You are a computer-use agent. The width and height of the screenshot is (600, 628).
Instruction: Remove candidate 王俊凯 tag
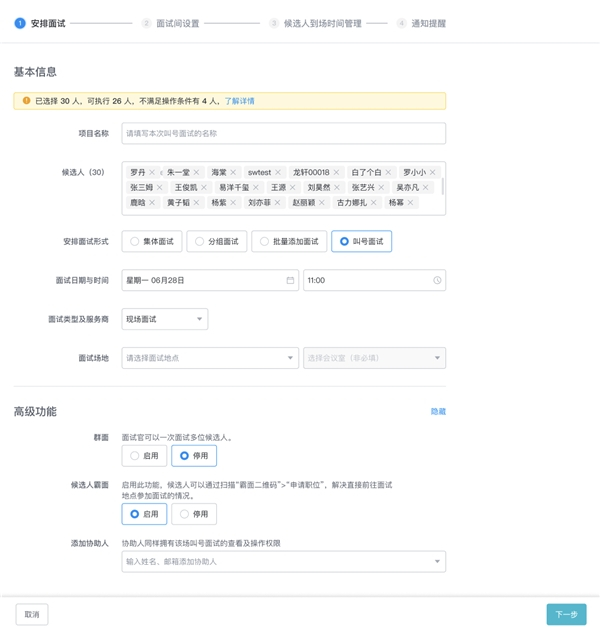tap(204, 187)
